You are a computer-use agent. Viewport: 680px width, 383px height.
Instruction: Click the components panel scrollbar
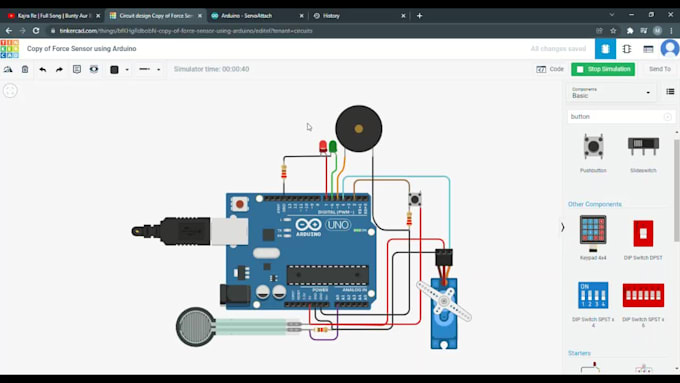[677, 190]
